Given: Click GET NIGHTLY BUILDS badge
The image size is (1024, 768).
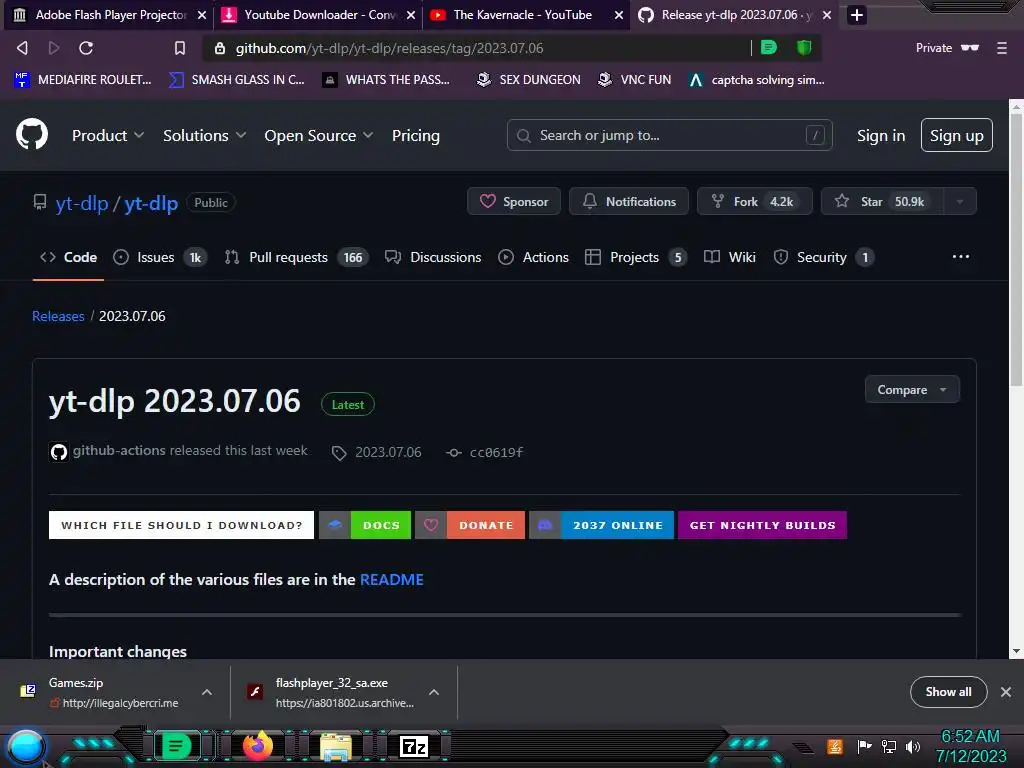Looking at the screenshot, I should tap(762, 525).
